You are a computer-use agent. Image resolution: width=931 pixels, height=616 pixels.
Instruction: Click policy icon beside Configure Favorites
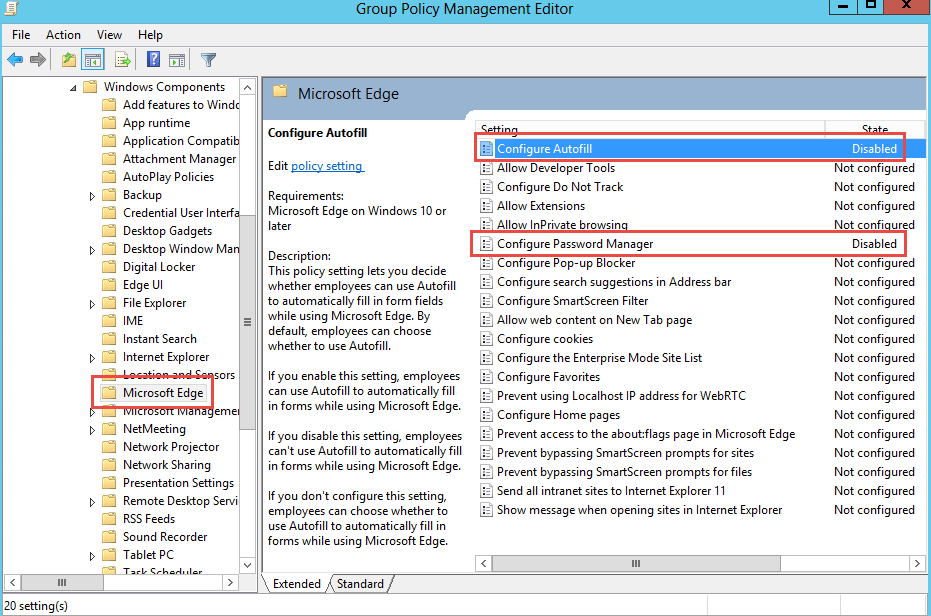click(x=486, y=377)
